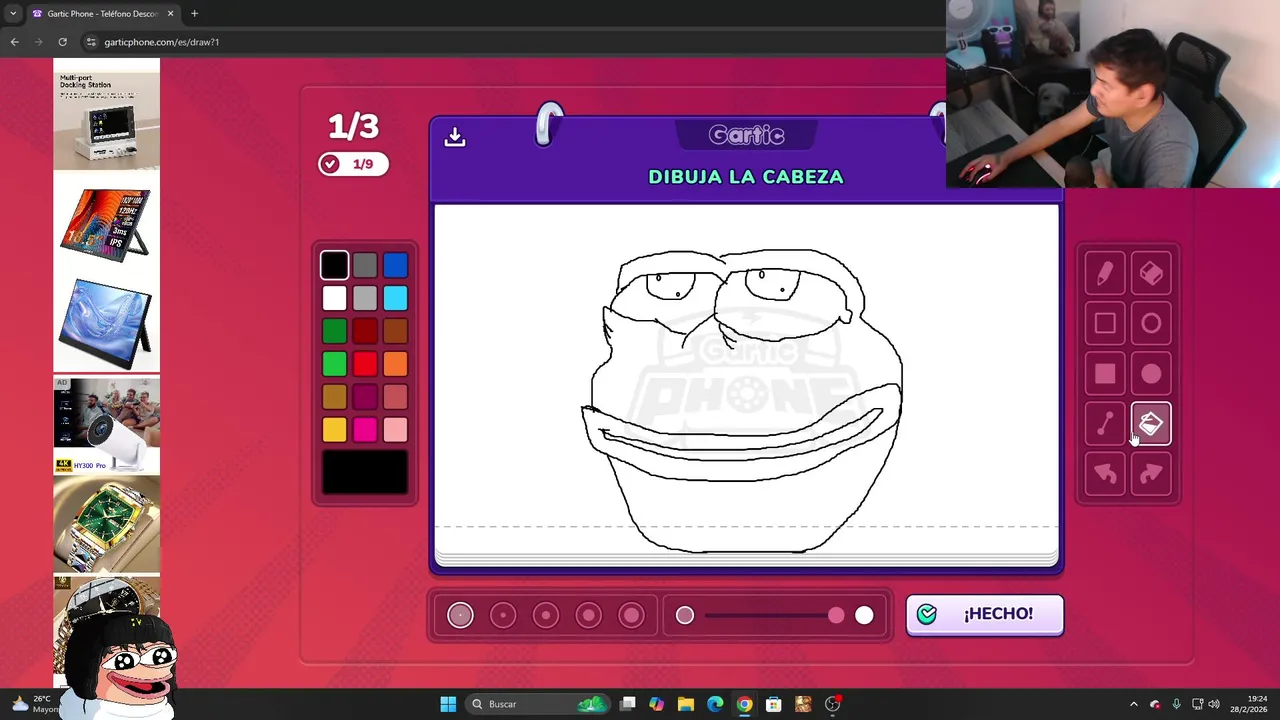The height and width of the screenshot is (720, 1280).
Task: Pick the white color swatch
Action: [335, 298]
